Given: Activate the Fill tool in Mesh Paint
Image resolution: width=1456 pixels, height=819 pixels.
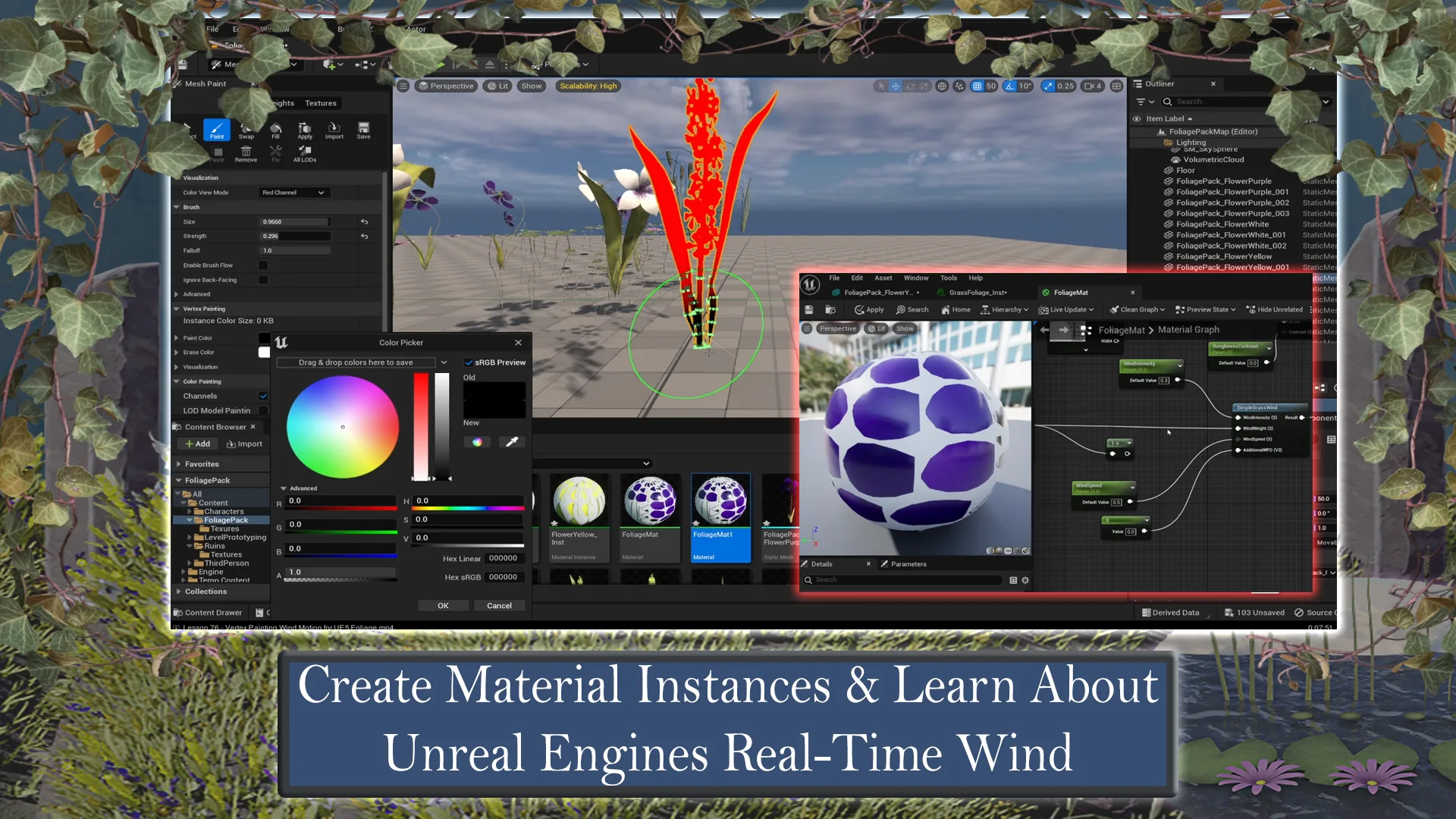Looking at the screenshot, I should pyautogui.click(x=275, y=130).
